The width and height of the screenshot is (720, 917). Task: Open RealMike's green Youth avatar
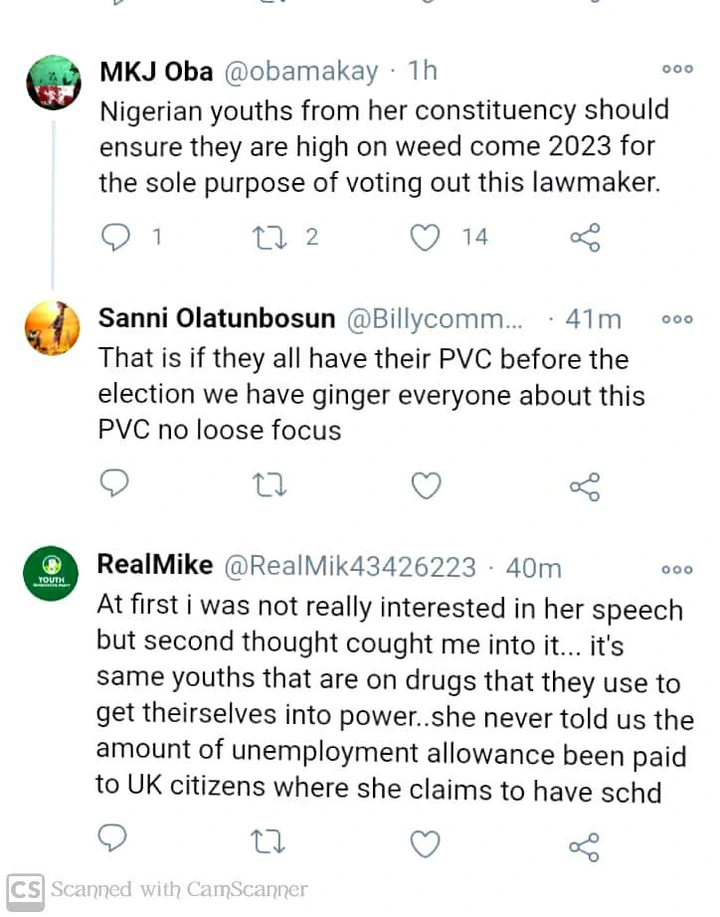[51, 573]
